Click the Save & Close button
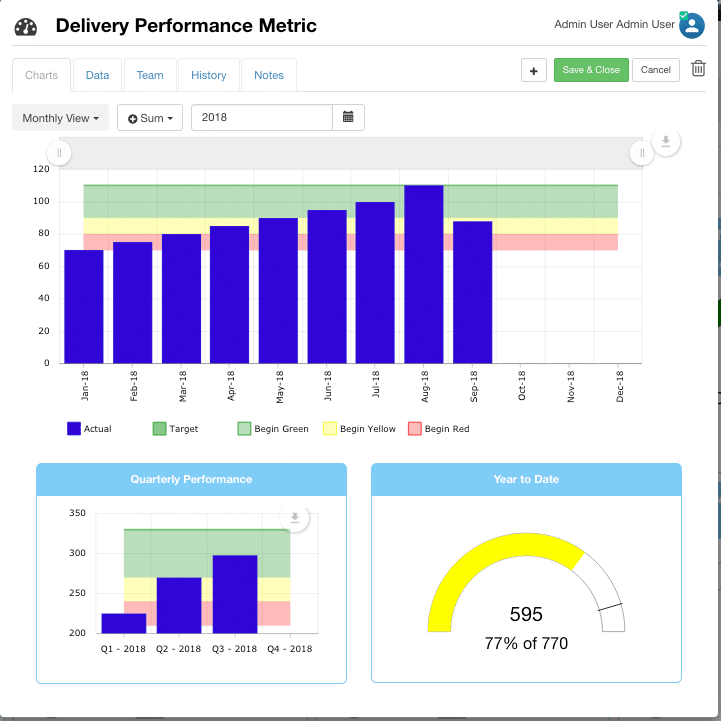 [x=591, y=70]
